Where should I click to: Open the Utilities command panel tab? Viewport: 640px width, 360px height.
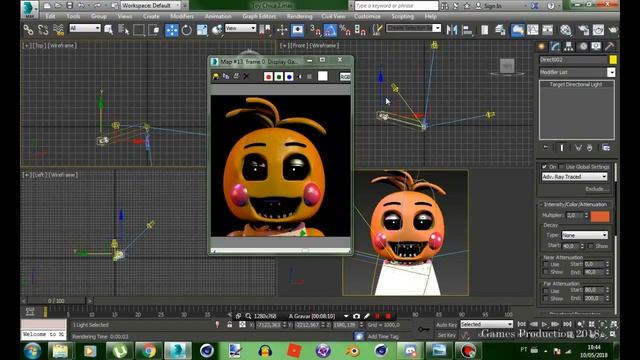(609, 47)
